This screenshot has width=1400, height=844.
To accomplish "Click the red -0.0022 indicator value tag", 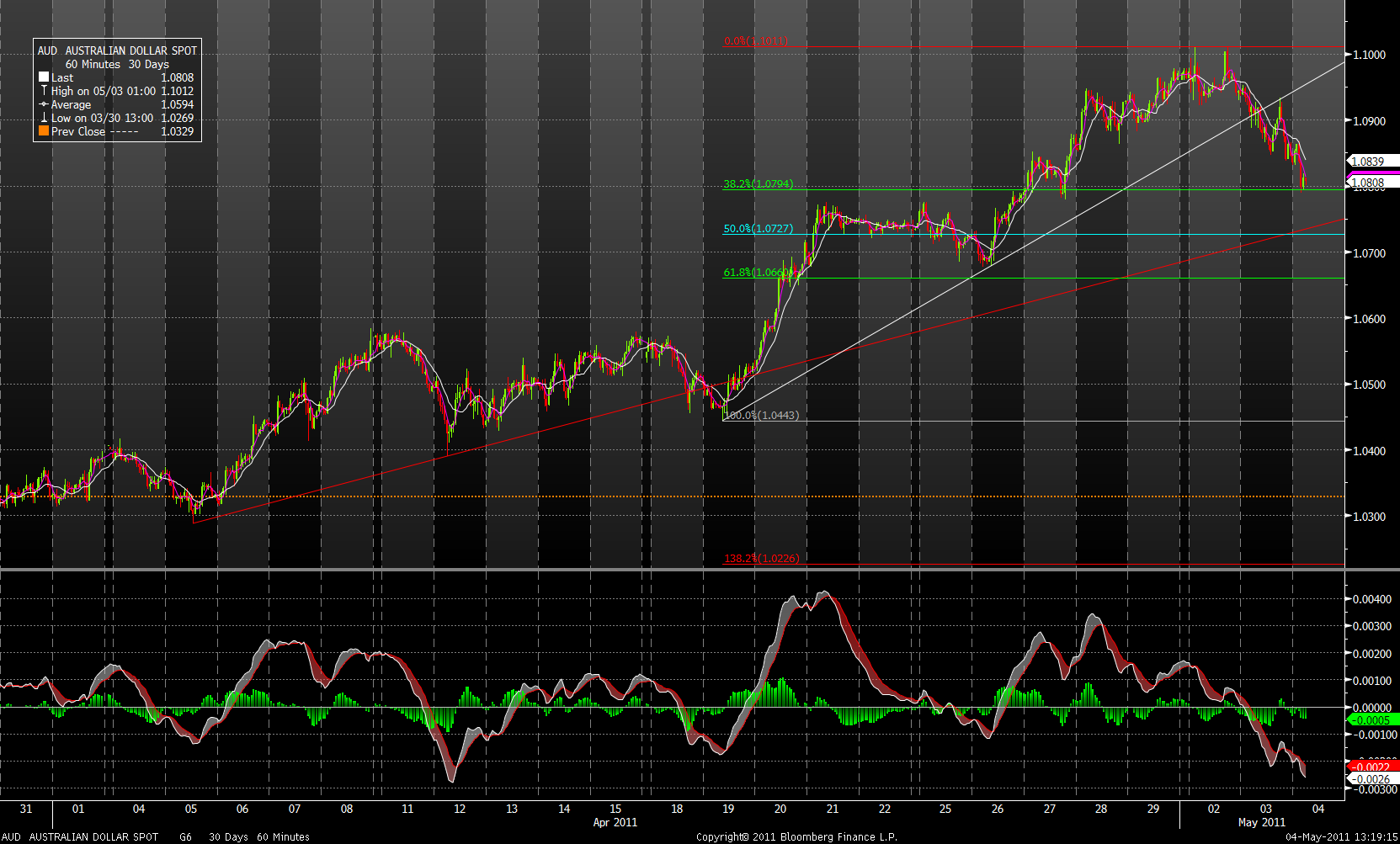I will pos(1372,767).
